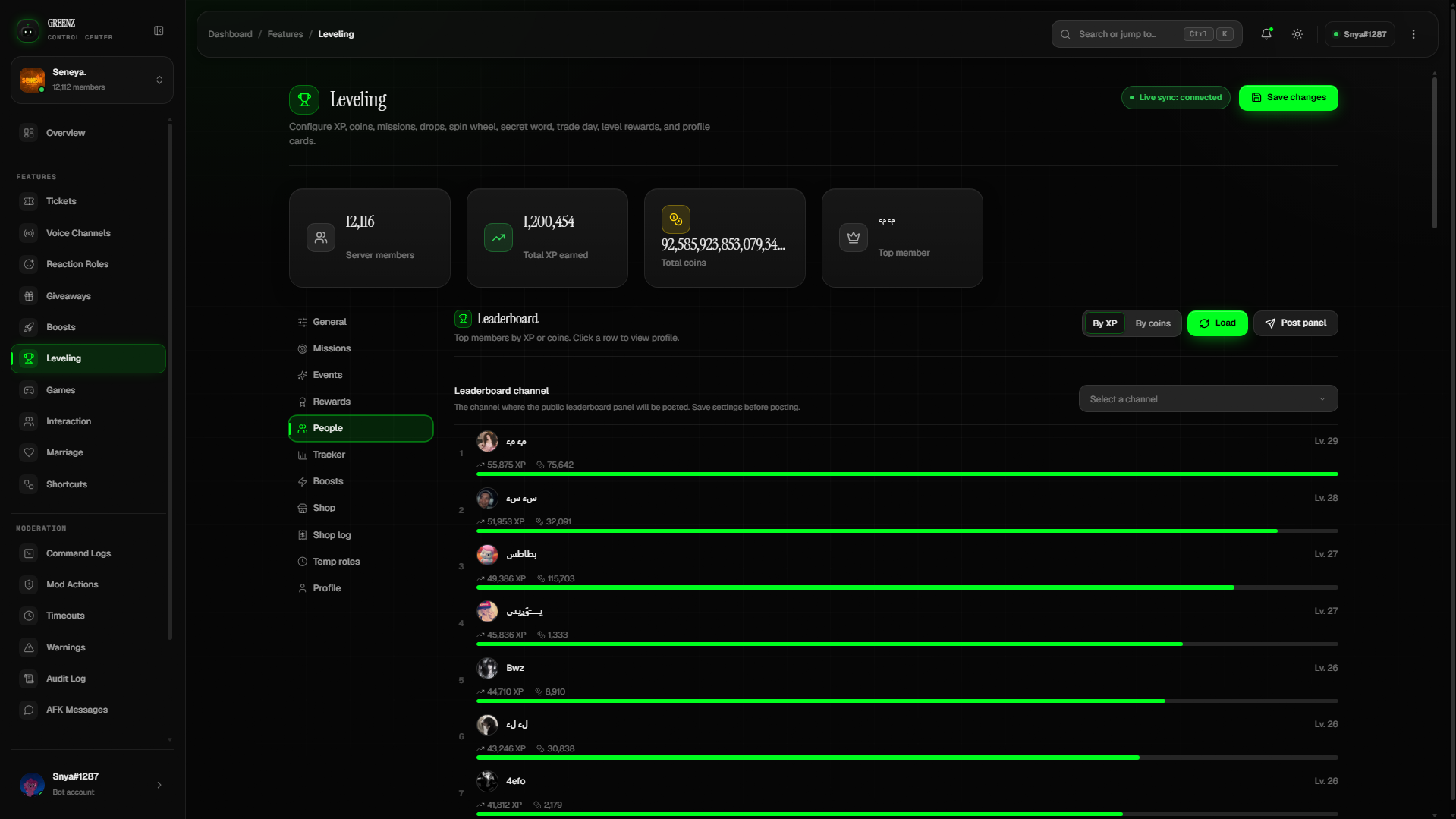Click the Reaction Roles icon
This screenshot has height=819, width=1456.
29,264
